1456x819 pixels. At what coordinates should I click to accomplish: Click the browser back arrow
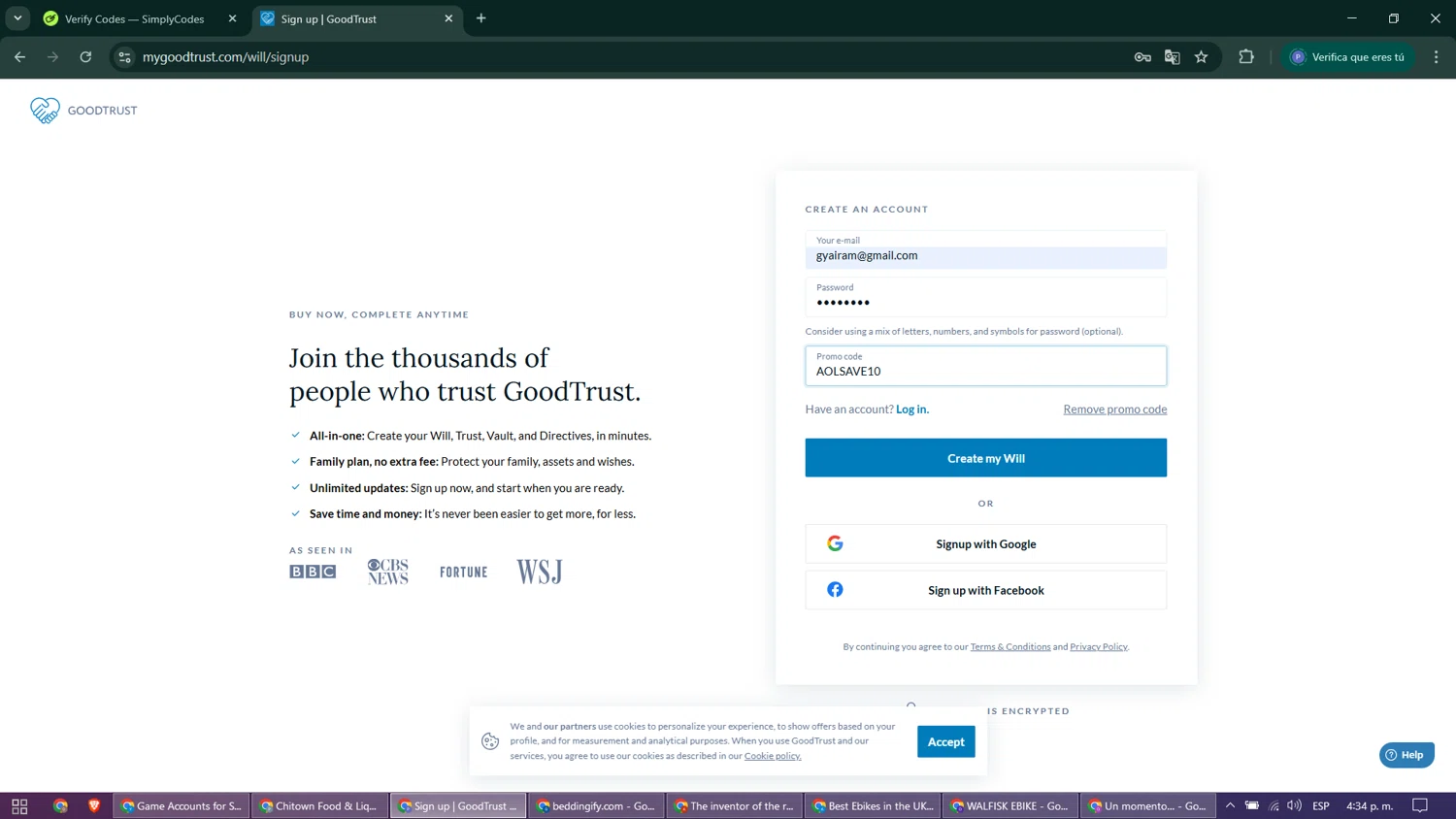[x=19, y=57]
